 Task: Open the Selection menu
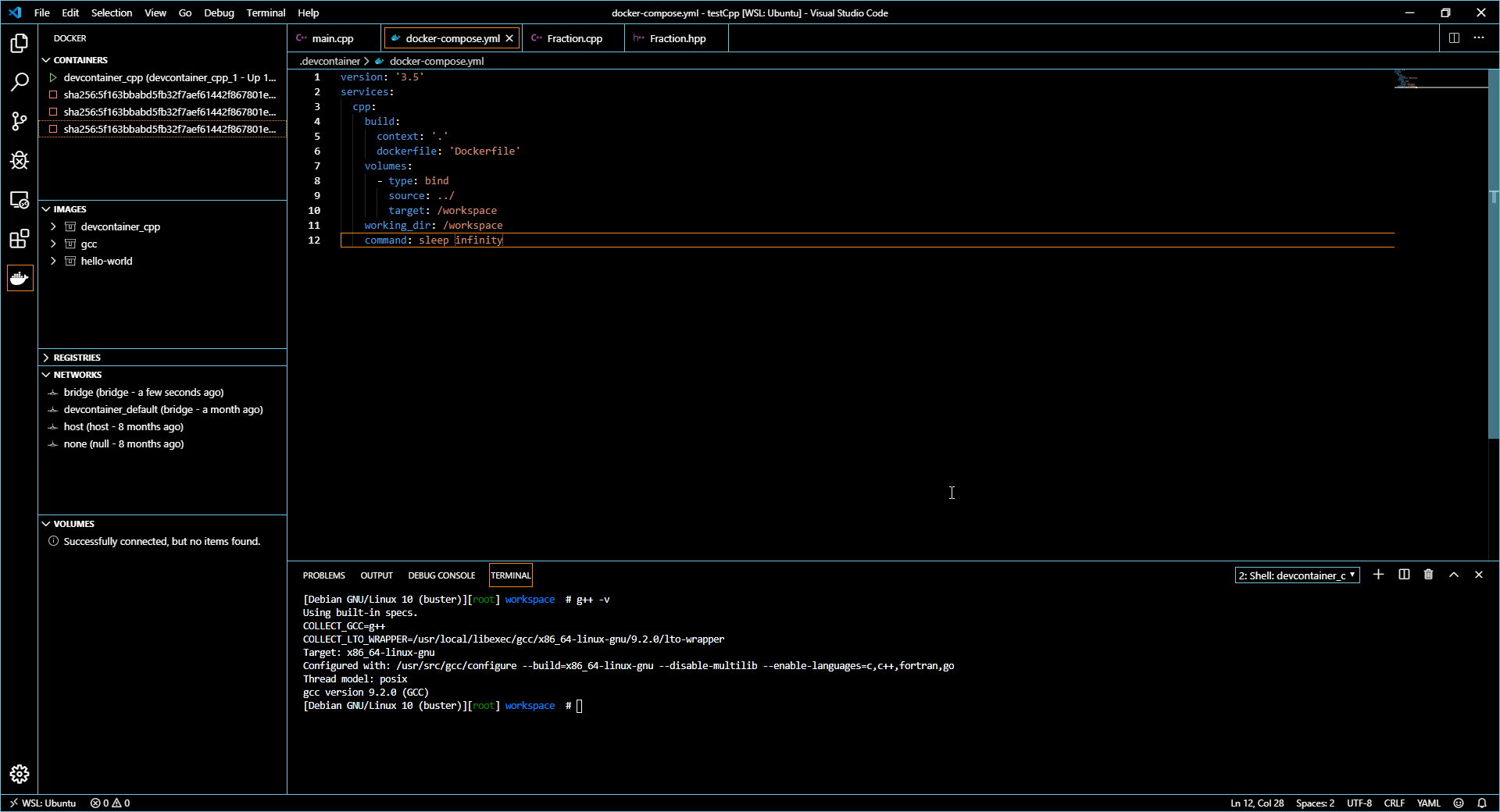(112, 12)
